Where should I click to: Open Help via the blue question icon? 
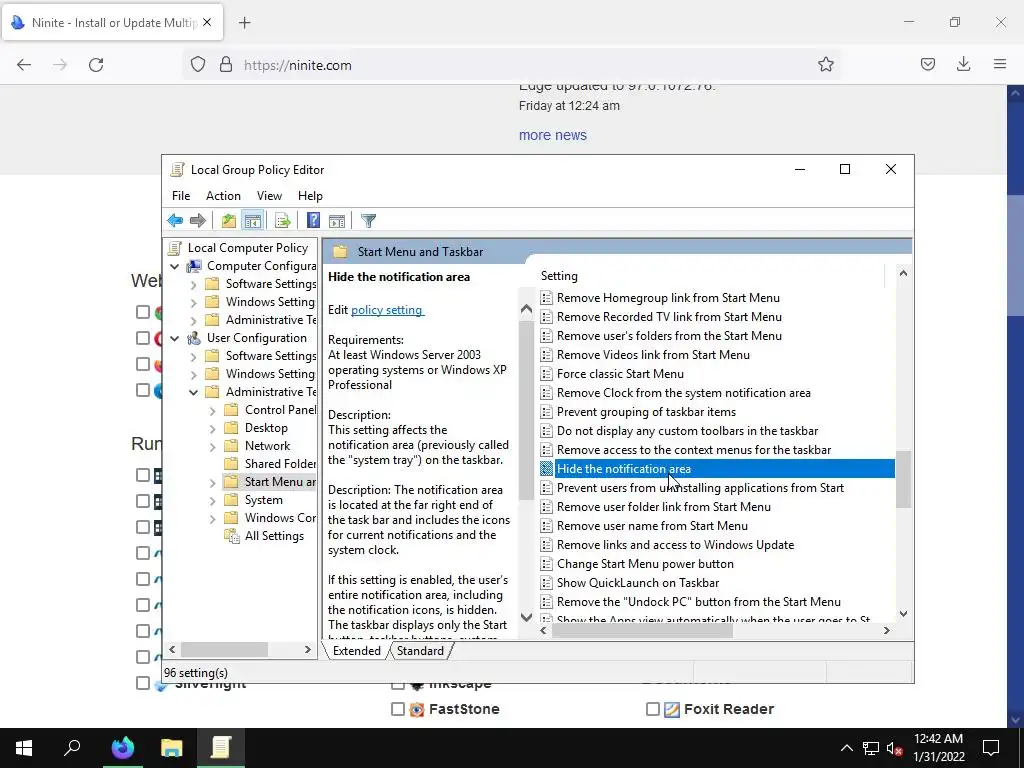pyautogui.click(x=313, y=221)
